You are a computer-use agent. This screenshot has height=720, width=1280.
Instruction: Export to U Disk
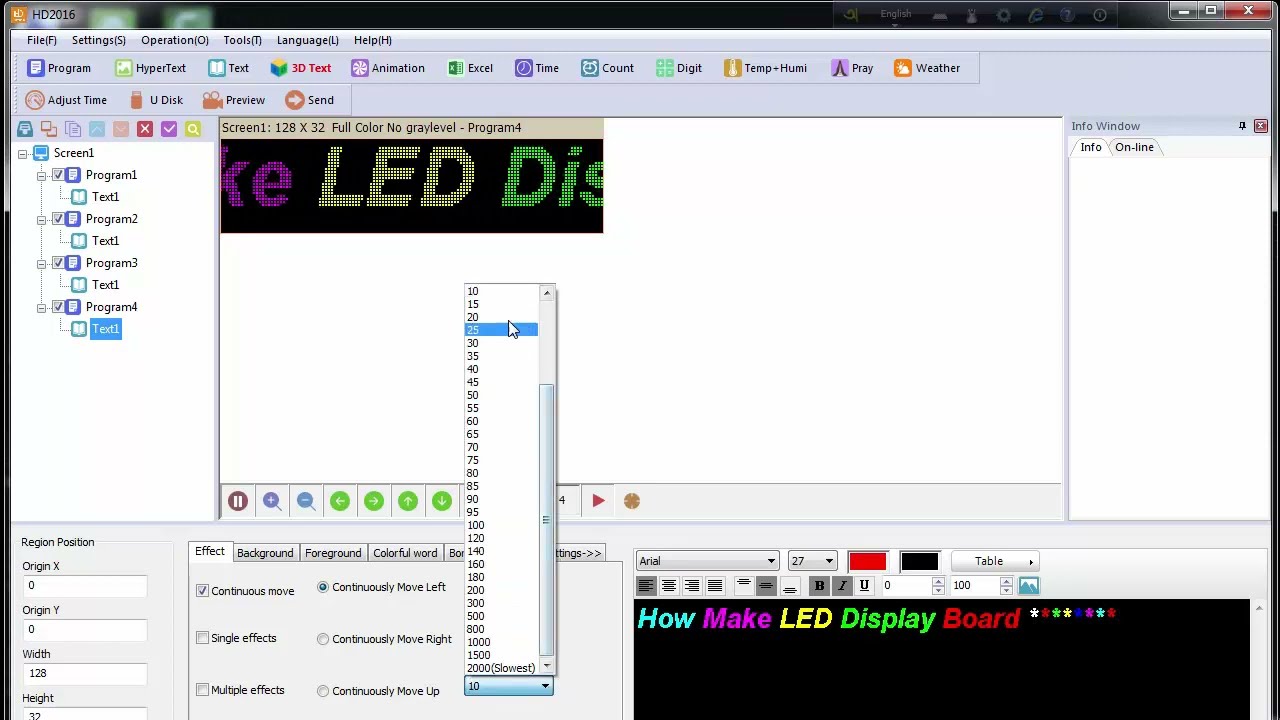[x=156, y=100]
